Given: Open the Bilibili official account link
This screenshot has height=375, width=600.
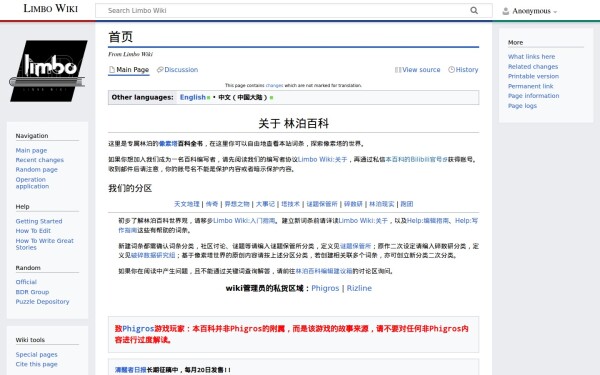Looking at the screenshot, I should pyautogui.click(x=416, y=159).
